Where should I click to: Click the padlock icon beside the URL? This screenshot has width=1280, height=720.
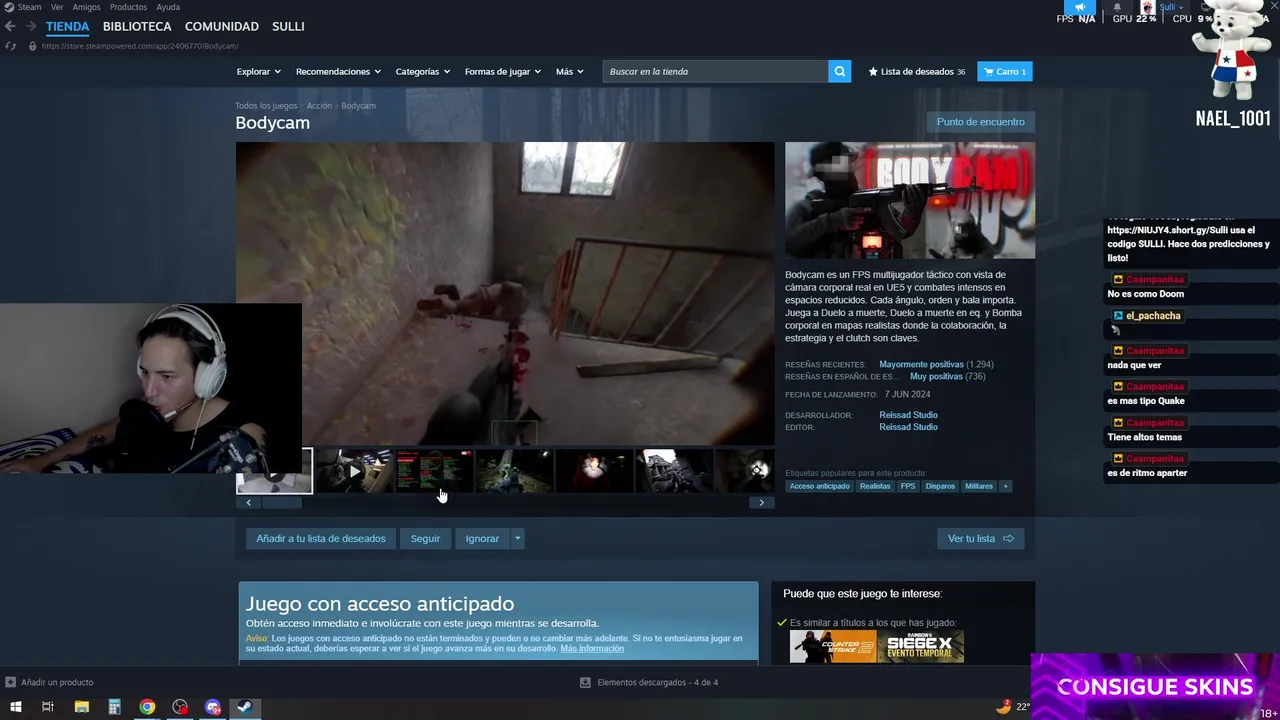[x=32, y=46]
